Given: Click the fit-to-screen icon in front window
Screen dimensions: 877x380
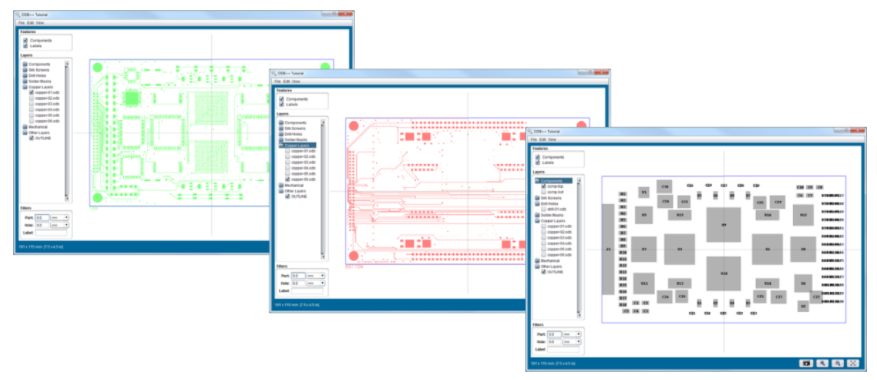Looking at the screenshot, I should click(853, 363).
